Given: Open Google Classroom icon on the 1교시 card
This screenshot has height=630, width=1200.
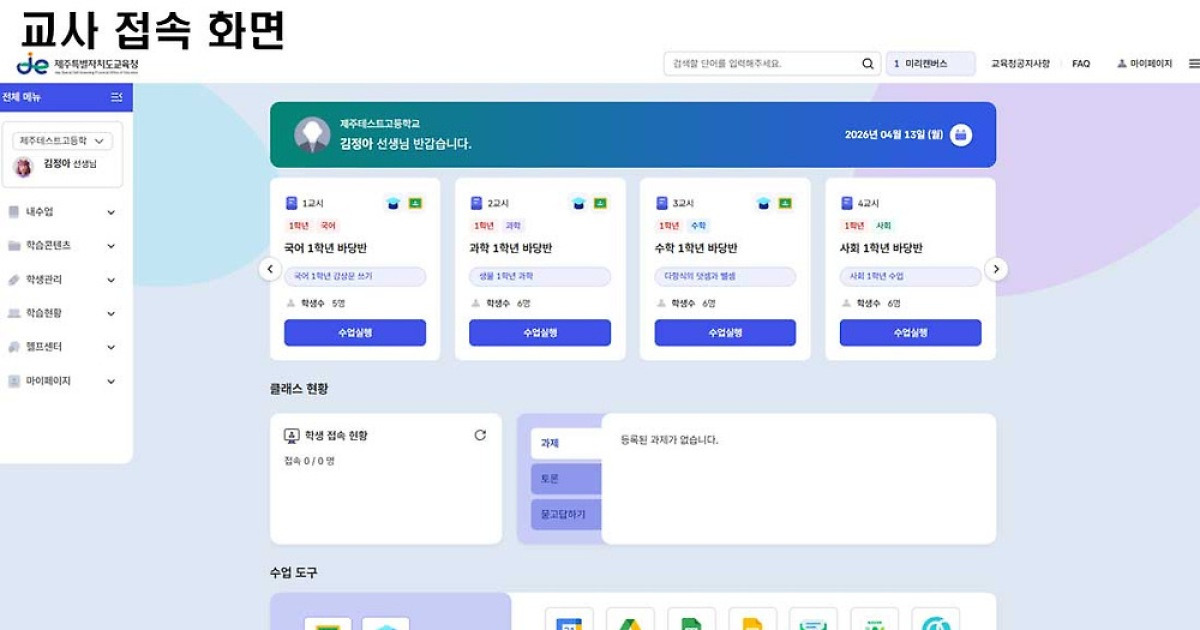Looking at the screenshot, I should [x=414, y=202].
